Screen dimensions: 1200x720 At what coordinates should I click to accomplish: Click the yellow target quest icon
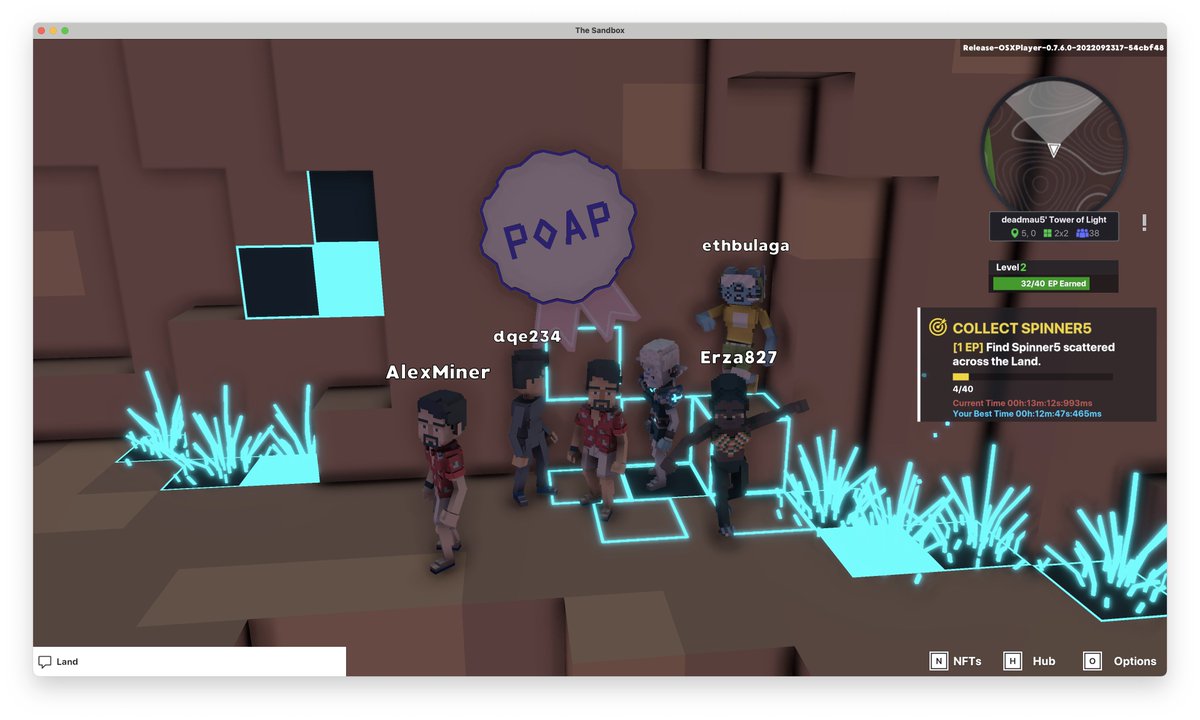pyautogui.click(x=938, y=327)
